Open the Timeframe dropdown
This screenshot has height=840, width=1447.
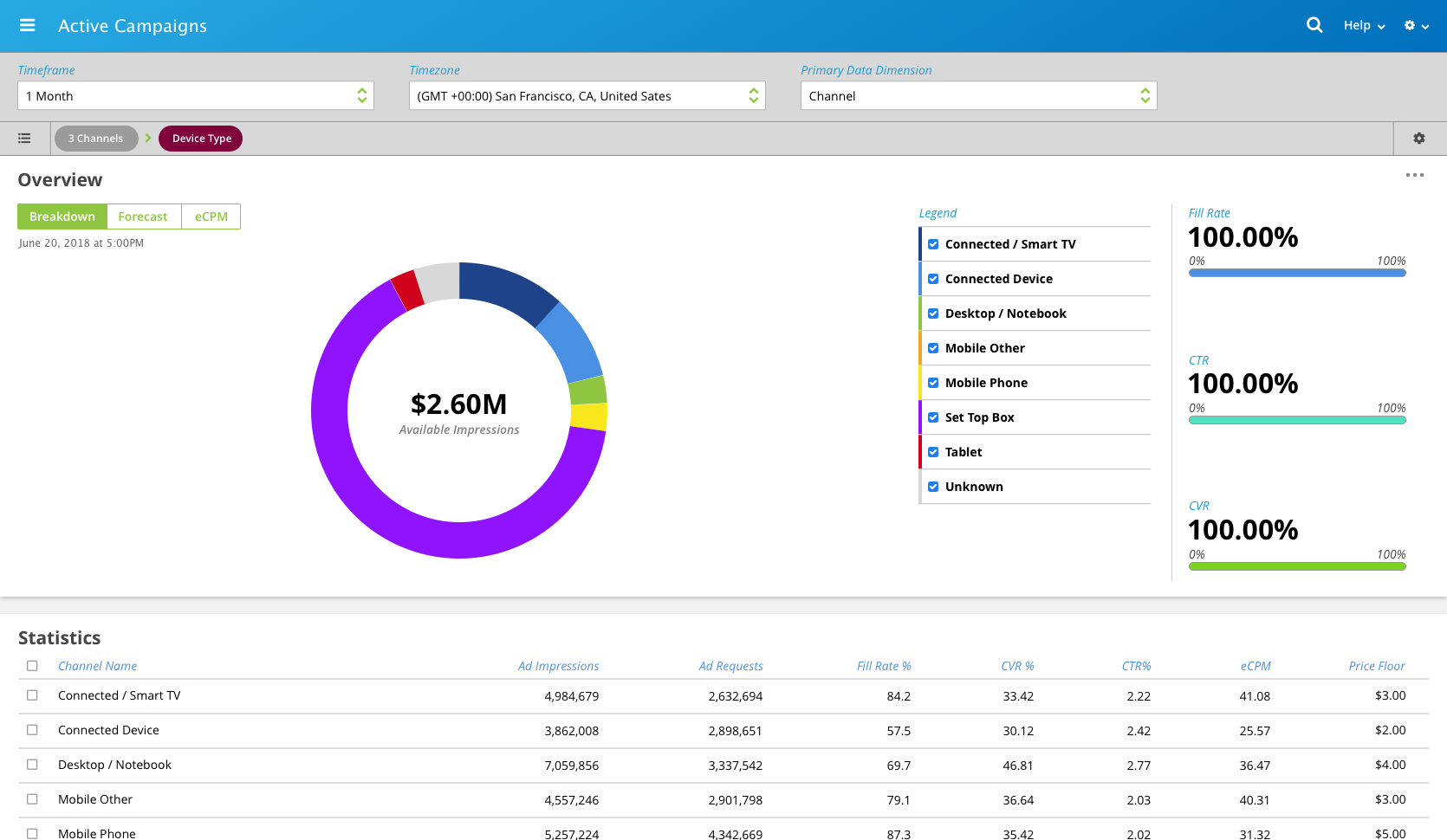195,96
